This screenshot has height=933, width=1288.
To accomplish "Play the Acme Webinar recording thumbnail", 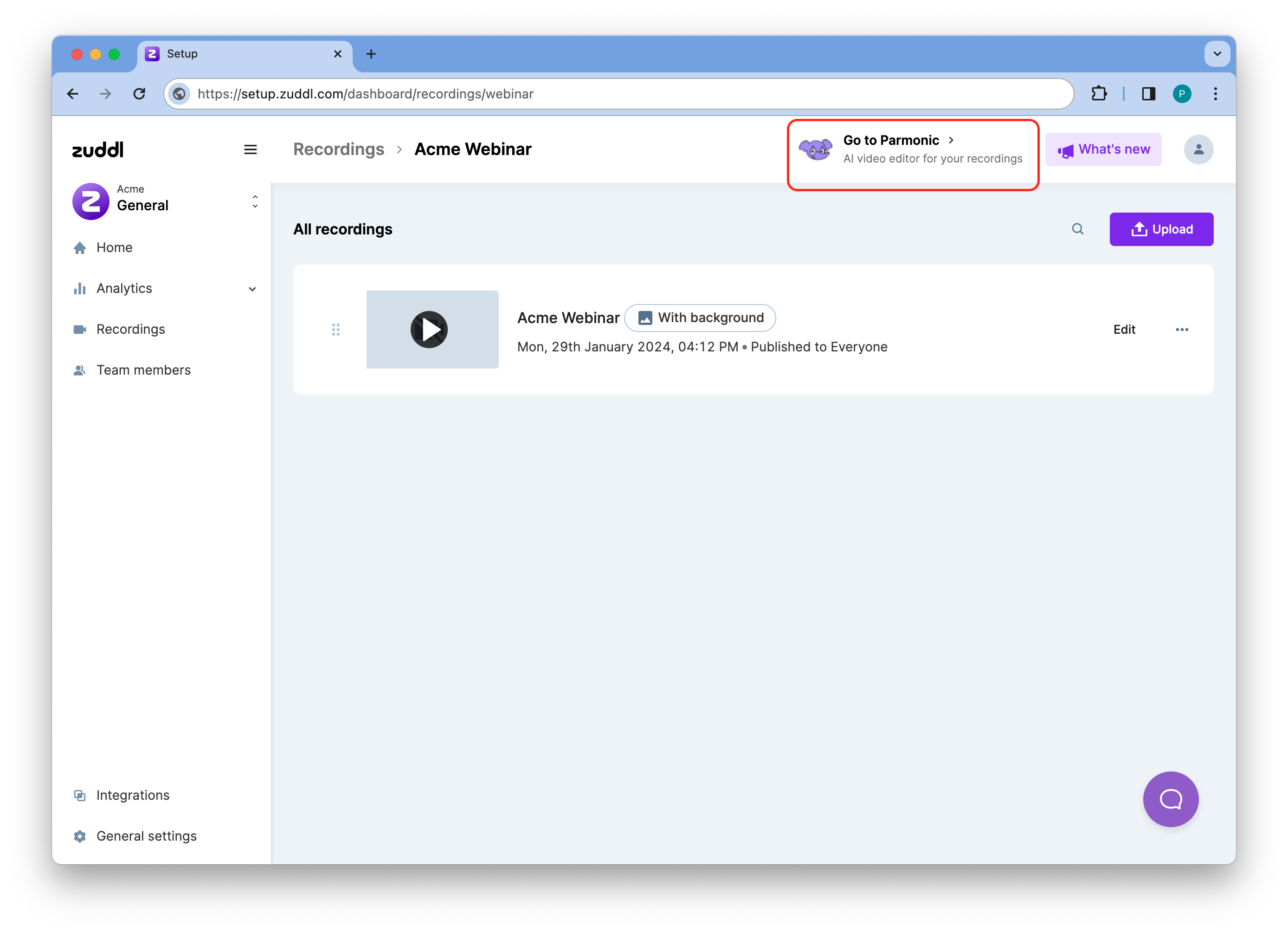I will (429, 330).
